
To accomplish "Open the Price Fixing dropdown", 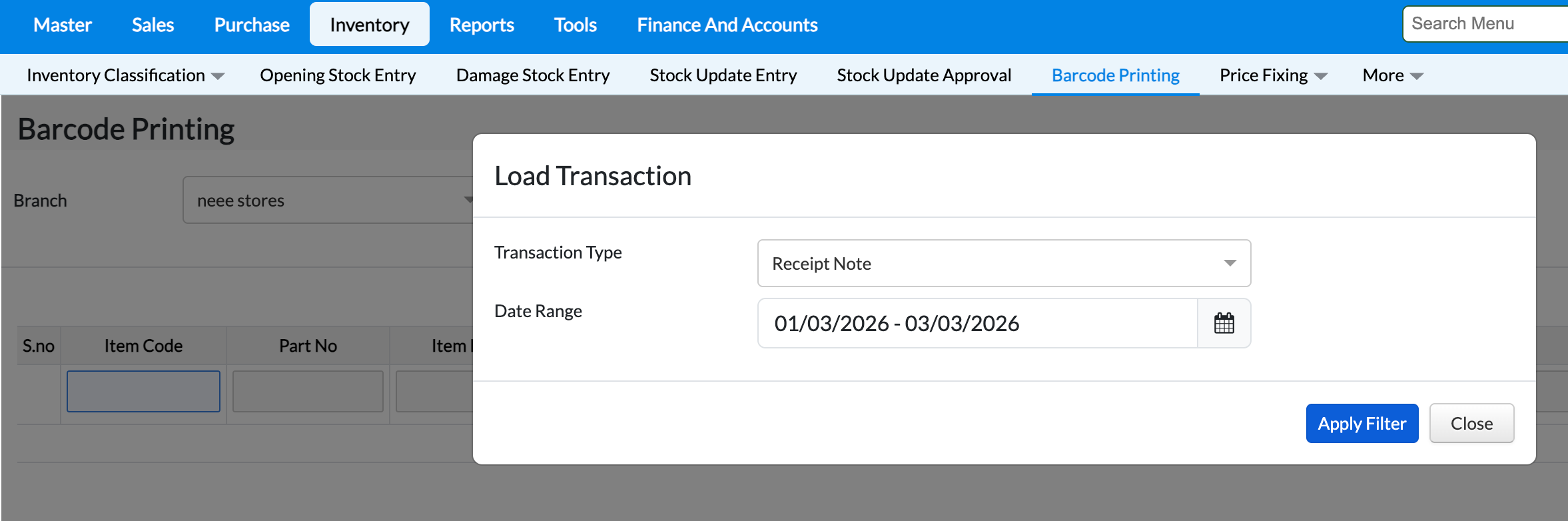I will [x=1273, y=75].
